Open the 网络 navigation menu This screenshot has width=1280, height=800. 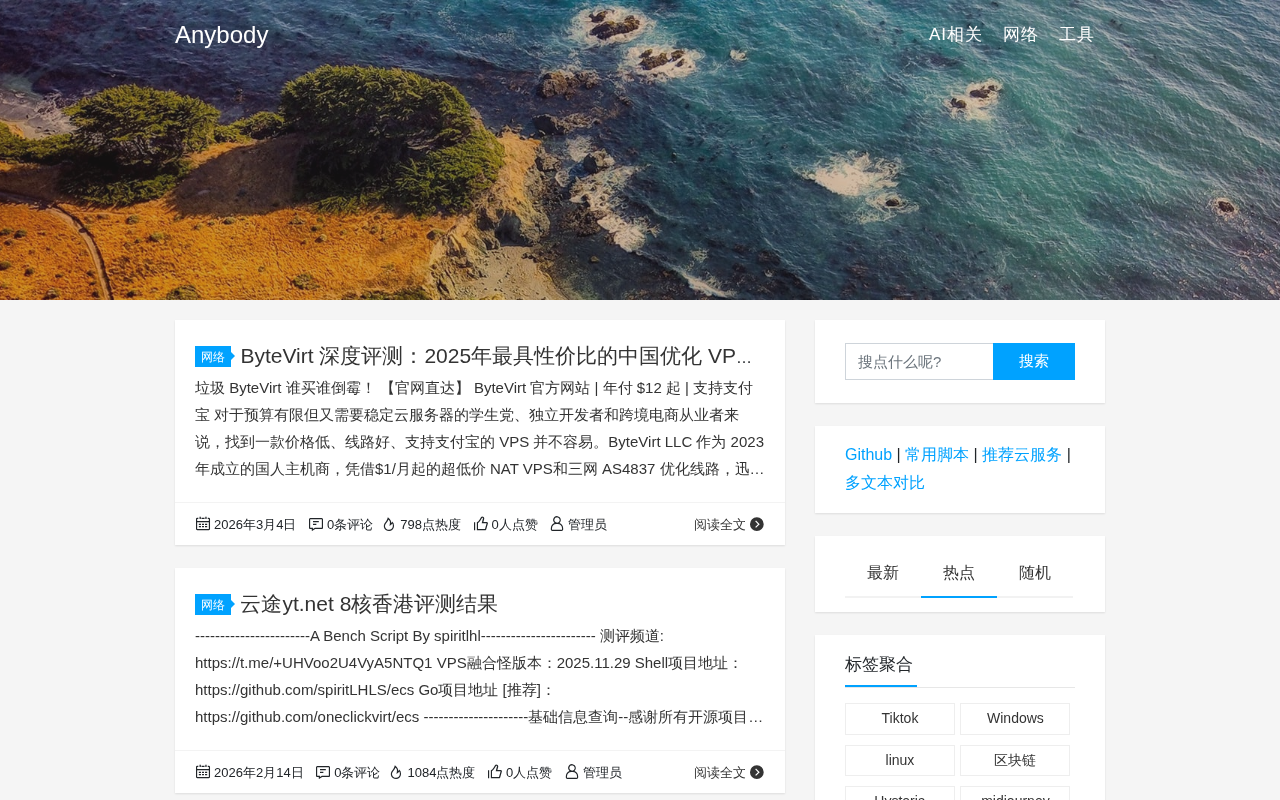pyautogui.click(x=1021, y=35)
